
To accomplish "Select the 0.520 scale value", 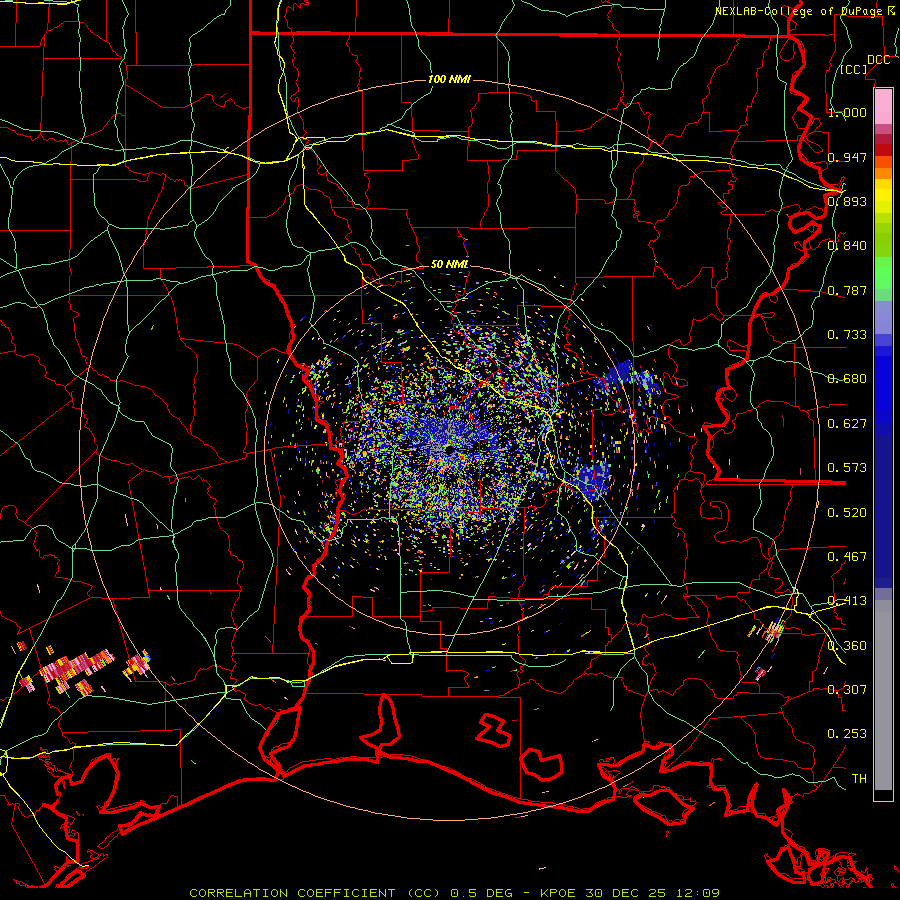I will (847, 513).
